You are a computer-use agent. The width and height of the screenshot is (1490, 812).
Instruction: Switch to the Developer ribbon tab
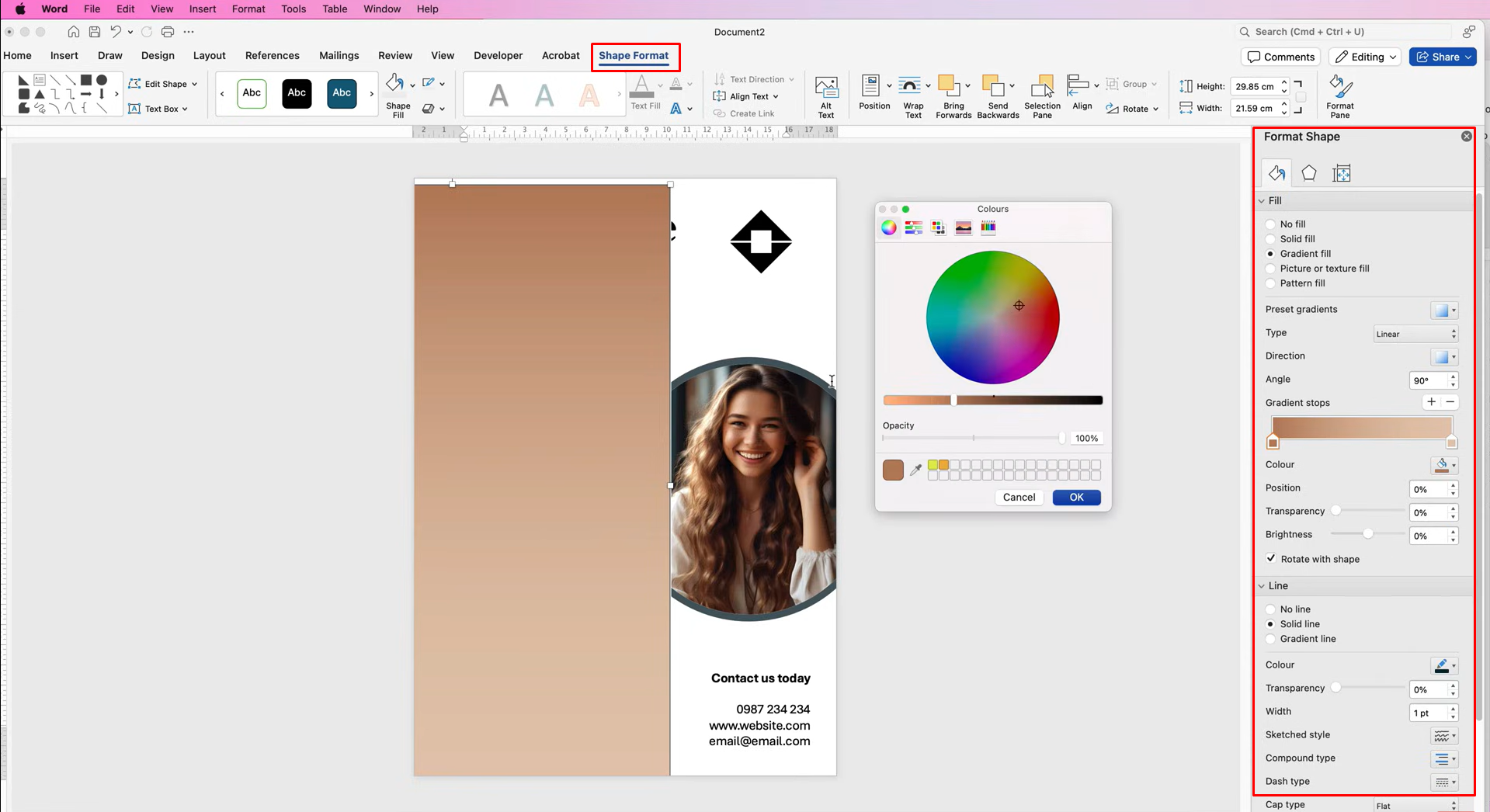pos(497,55)
